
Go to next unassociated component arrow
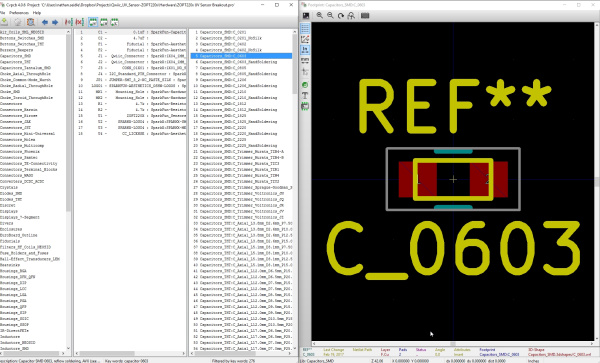click(x=55, y=22)
